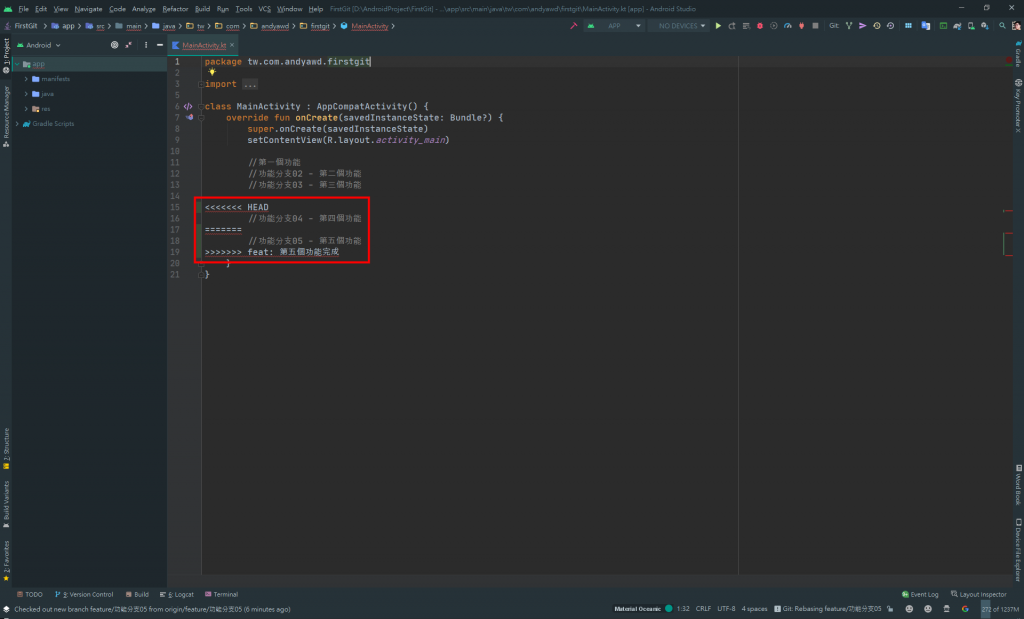The image size is (1024, 619).
Task: Open the Event Log
Action: [x=920, y=594]
